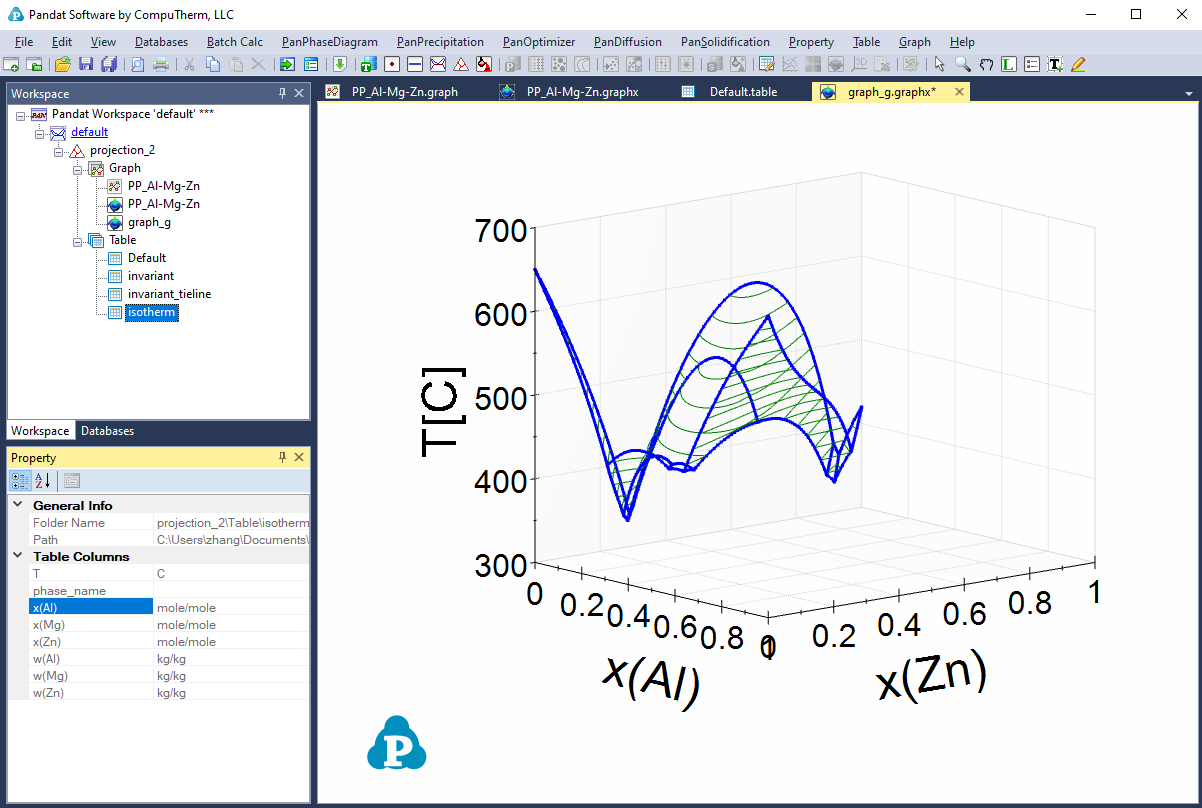Click the Add Text tool icon
1202x808 pixels.
(x=1055, y=64)
